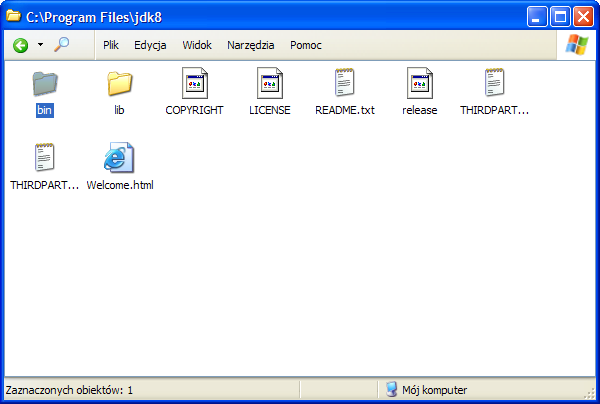Viewport: 600px width, 404px height.
Task: Click the green Back arrow button
Action: point(21,45)
